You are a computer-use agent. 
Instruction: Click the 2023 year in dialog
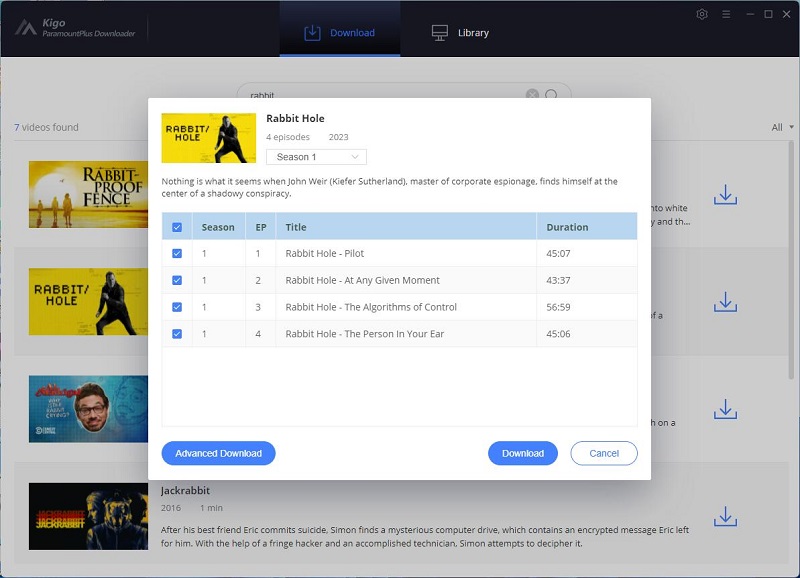pyautogui.click(x=338, y=137)
